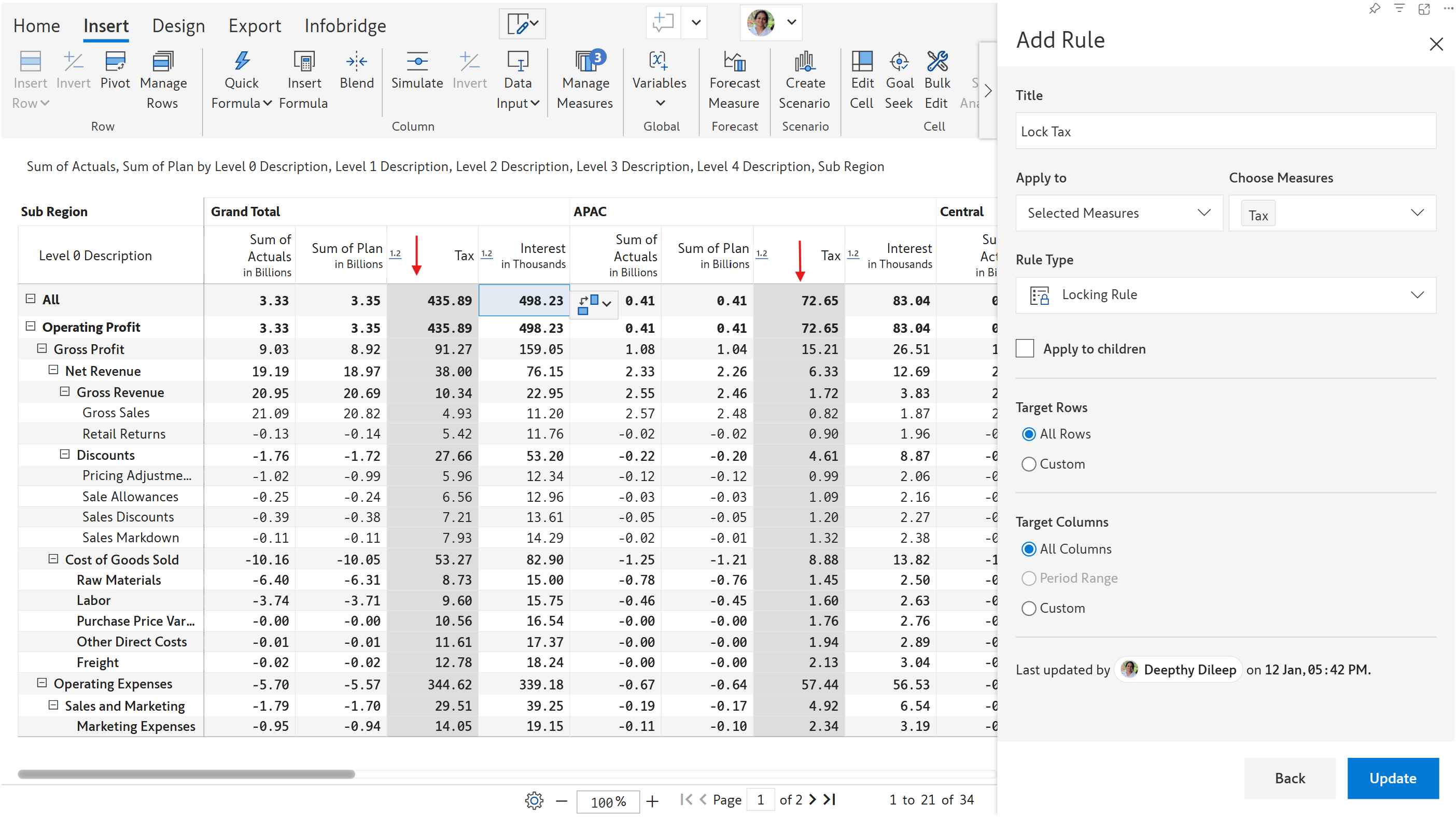Screen dimensions: 1456x818
Task: Switch to the Design tab
Action: [x=178, y=26]
